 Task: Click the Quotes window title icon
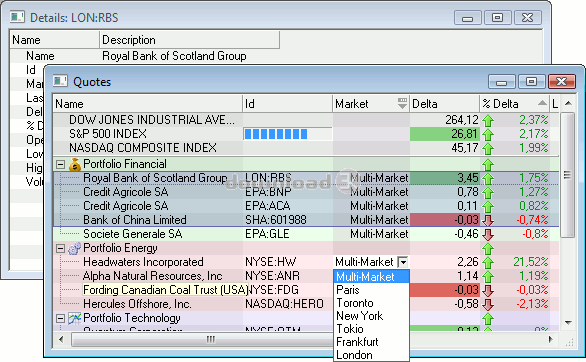(x=60, y=81)
